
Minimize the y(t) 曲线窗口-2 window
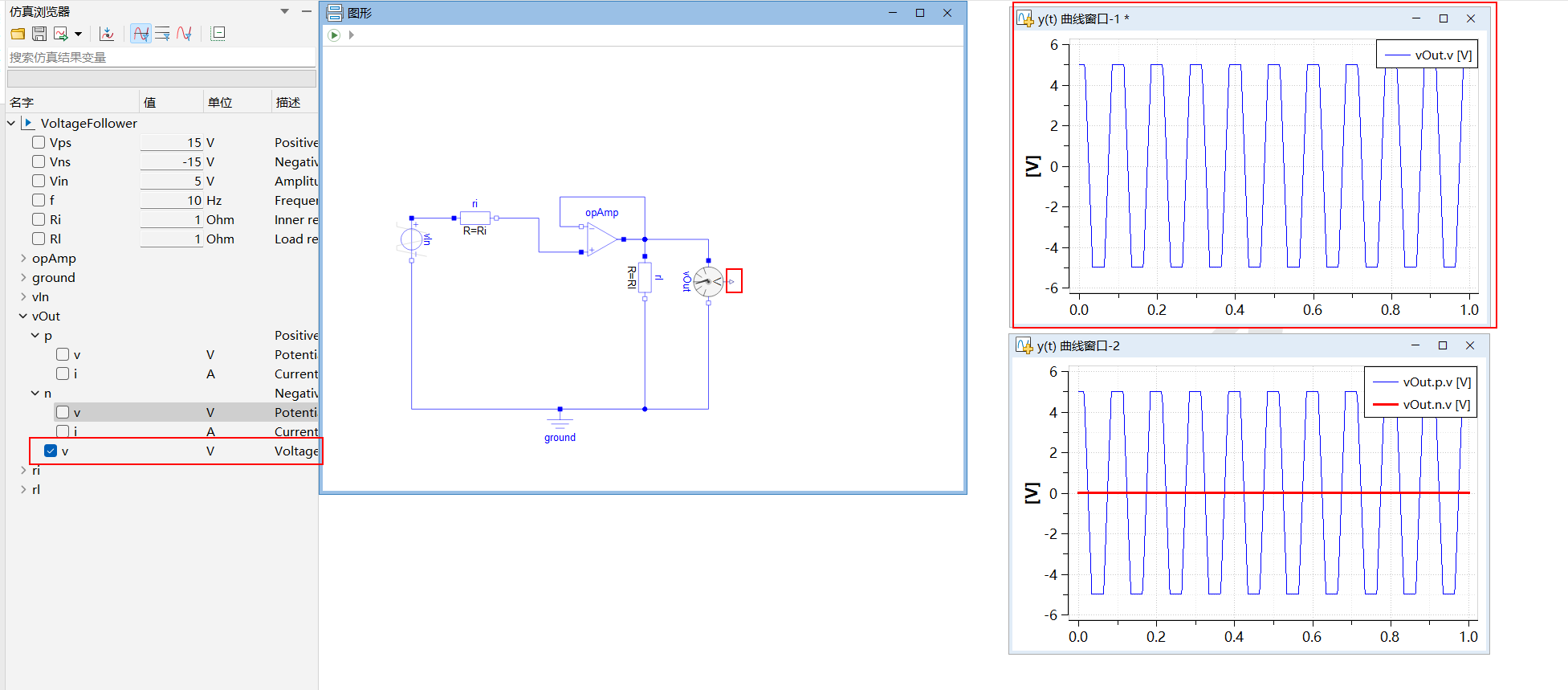[x=1415, y=345]
